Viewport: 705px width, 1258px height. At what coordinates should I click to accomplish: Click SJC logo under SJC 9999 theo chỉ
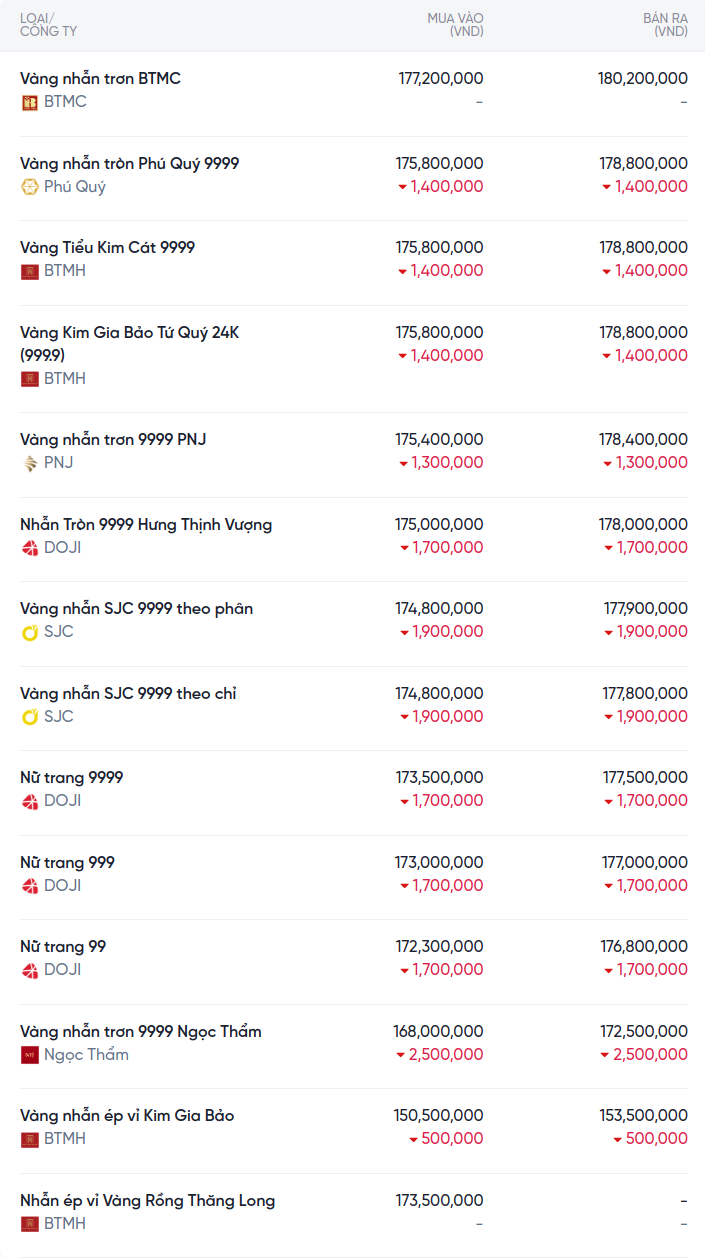(30, 717)
